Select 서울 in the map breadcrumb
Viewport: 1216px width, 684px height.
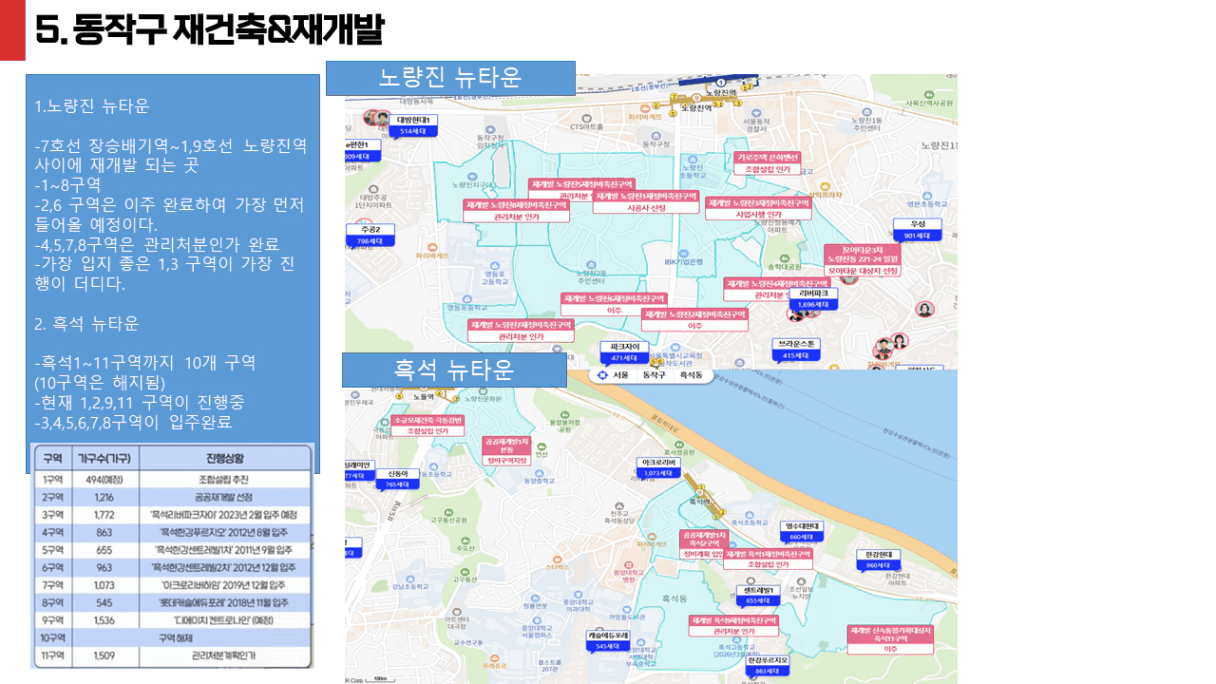(620, 375)
